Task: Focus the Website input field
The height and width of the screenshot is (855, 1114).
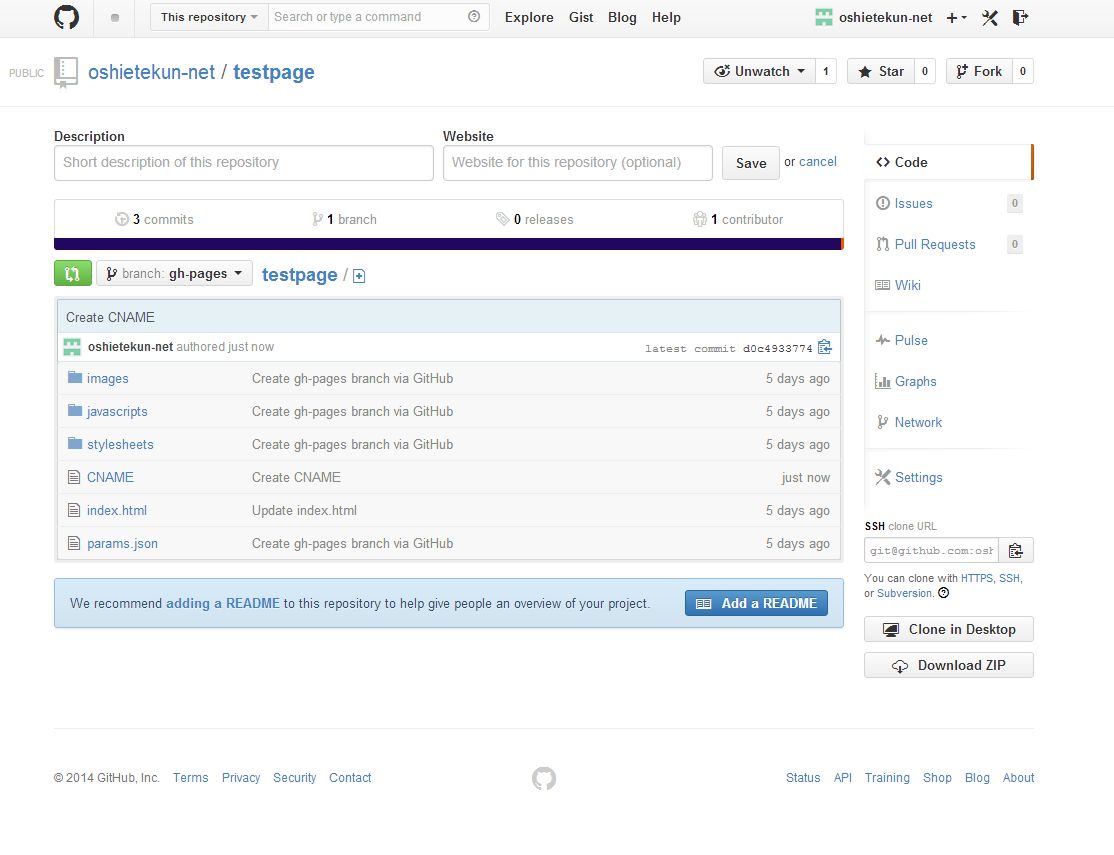Action: click(x=578, y=163)
